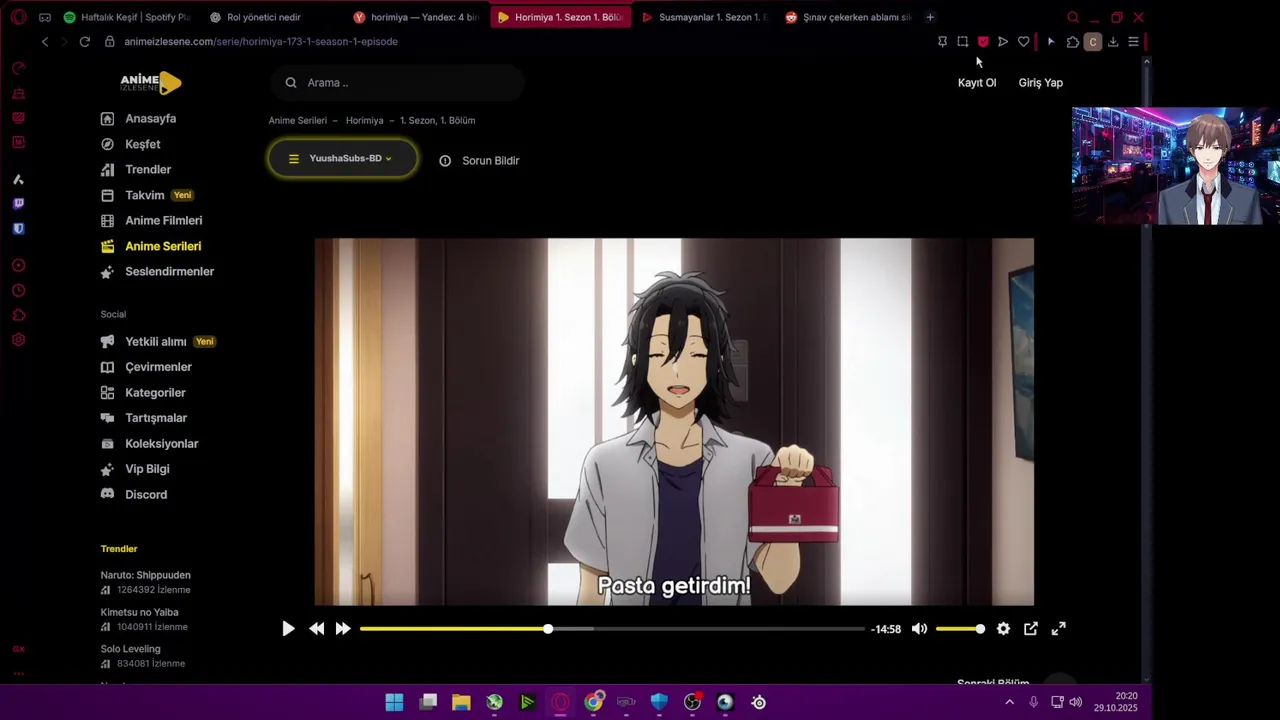1280x720 pixels.
Task: Skip backward using the rewind icon
Action: 316,629
